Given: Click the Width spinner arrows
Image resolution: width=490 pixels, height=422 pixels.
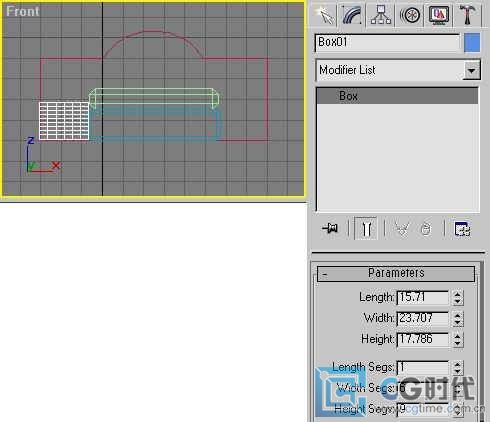Looking at the screenshot, I should (x=458, y=319).
